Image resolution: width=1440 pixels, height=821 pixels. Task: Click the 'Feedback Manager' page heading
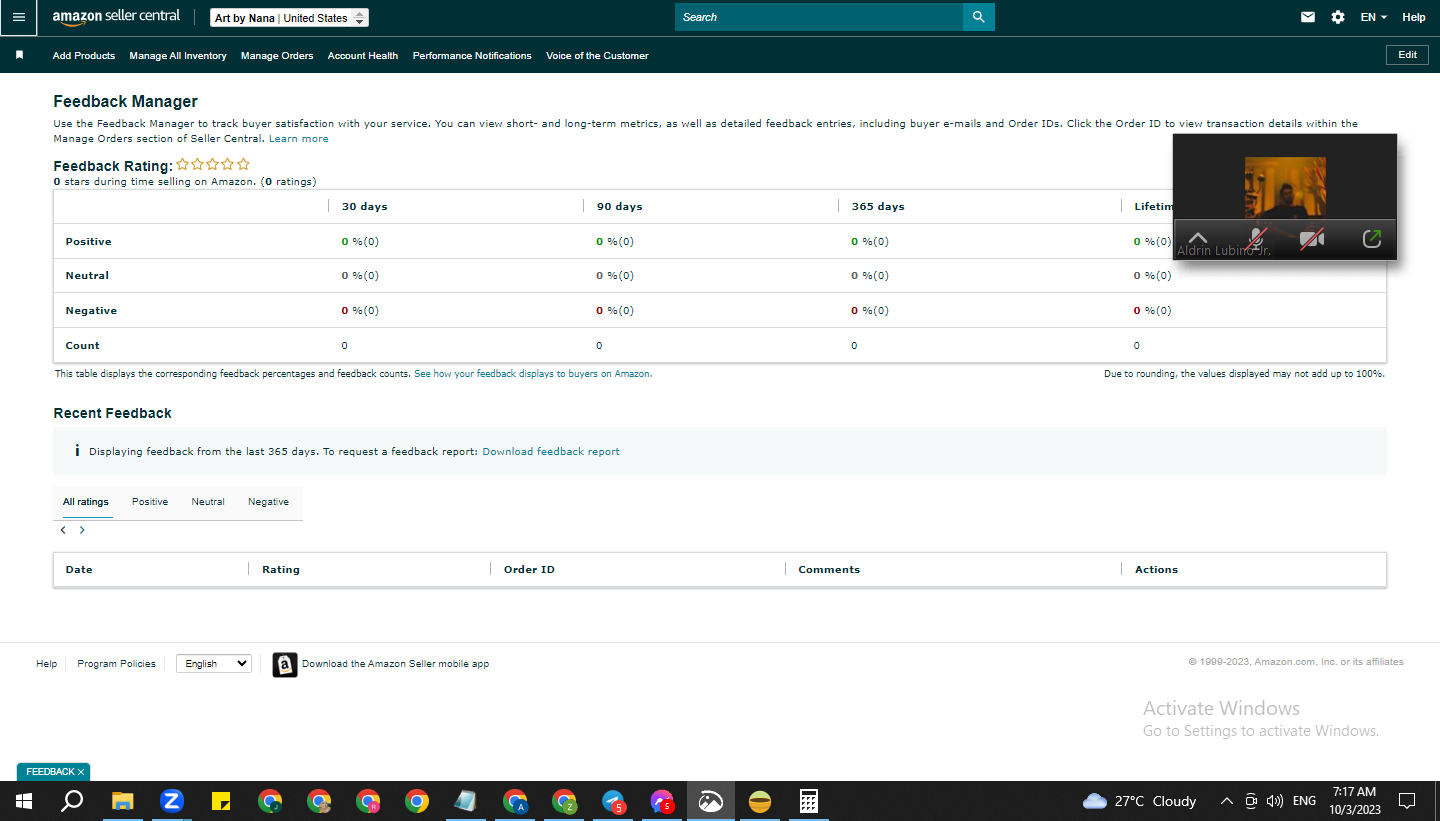click(x=126, y=101)
